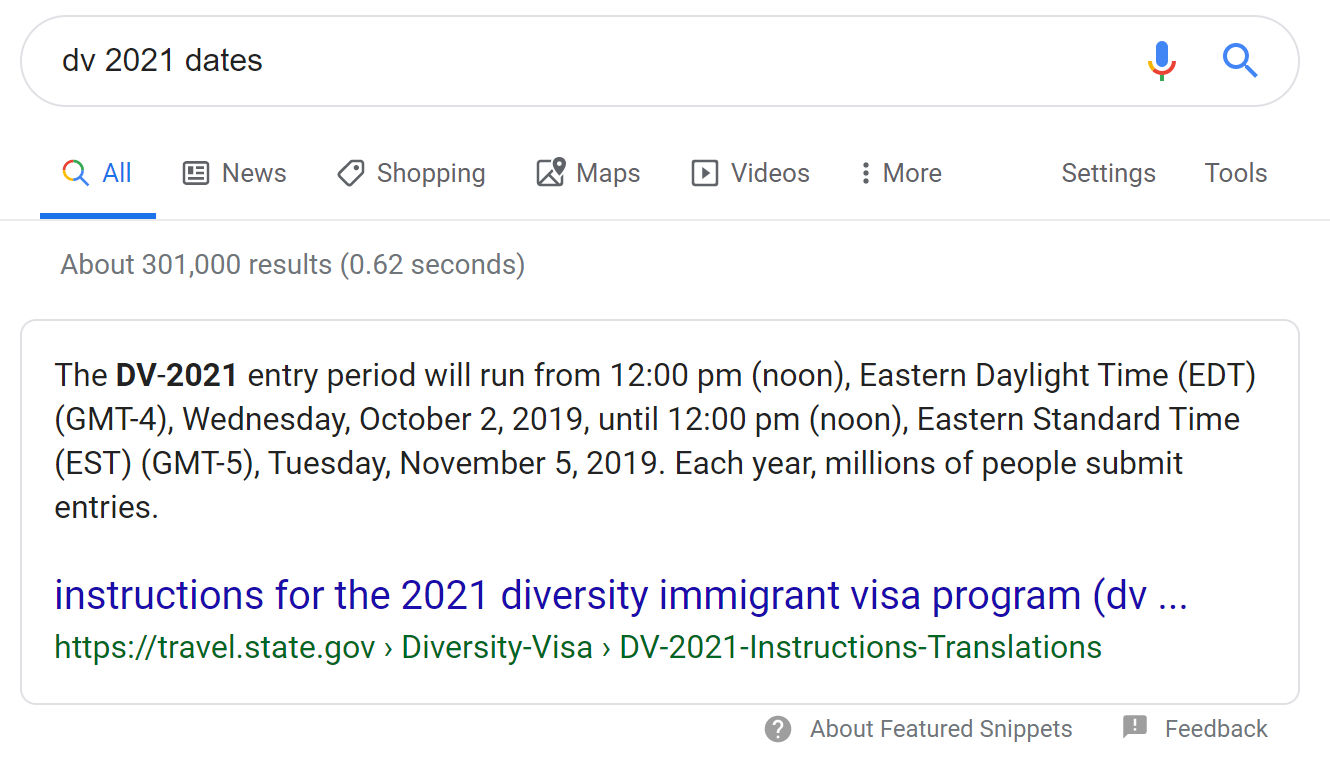Click the price tag icon beside Shopping
Image resolution: width=1330 pixels, height=773 pixels.
click(x=350, y=173)
